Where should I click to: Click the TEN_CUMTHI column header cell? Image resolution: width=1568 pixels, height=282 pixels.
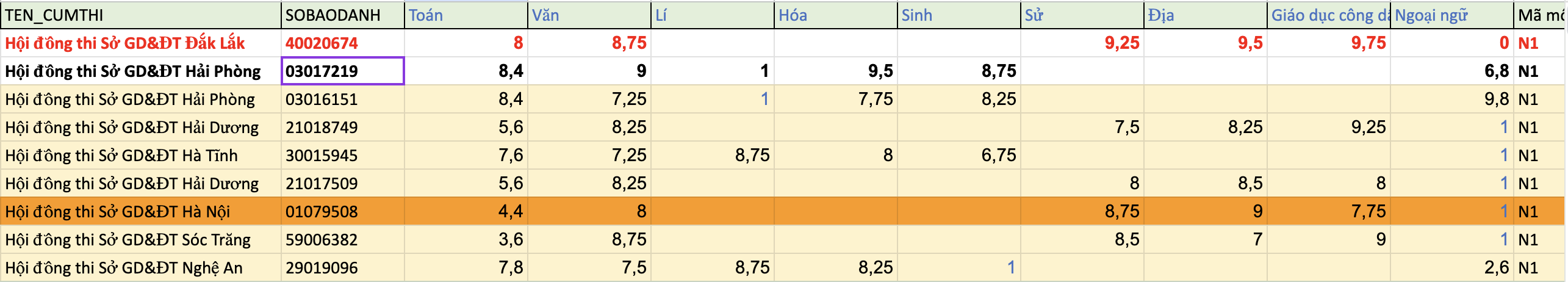(x=140, y=15)
